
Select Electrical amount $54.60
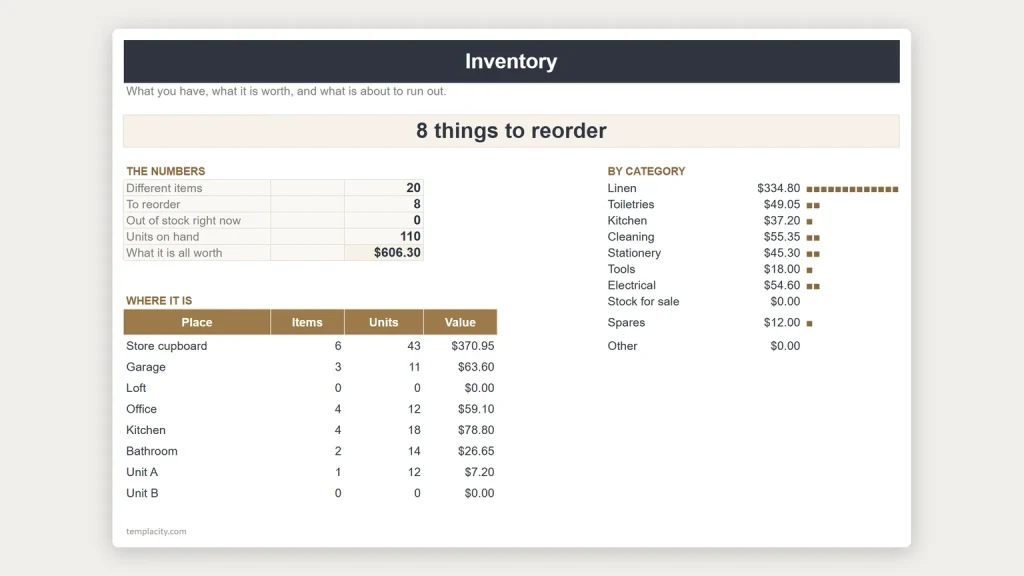[782, 285]
